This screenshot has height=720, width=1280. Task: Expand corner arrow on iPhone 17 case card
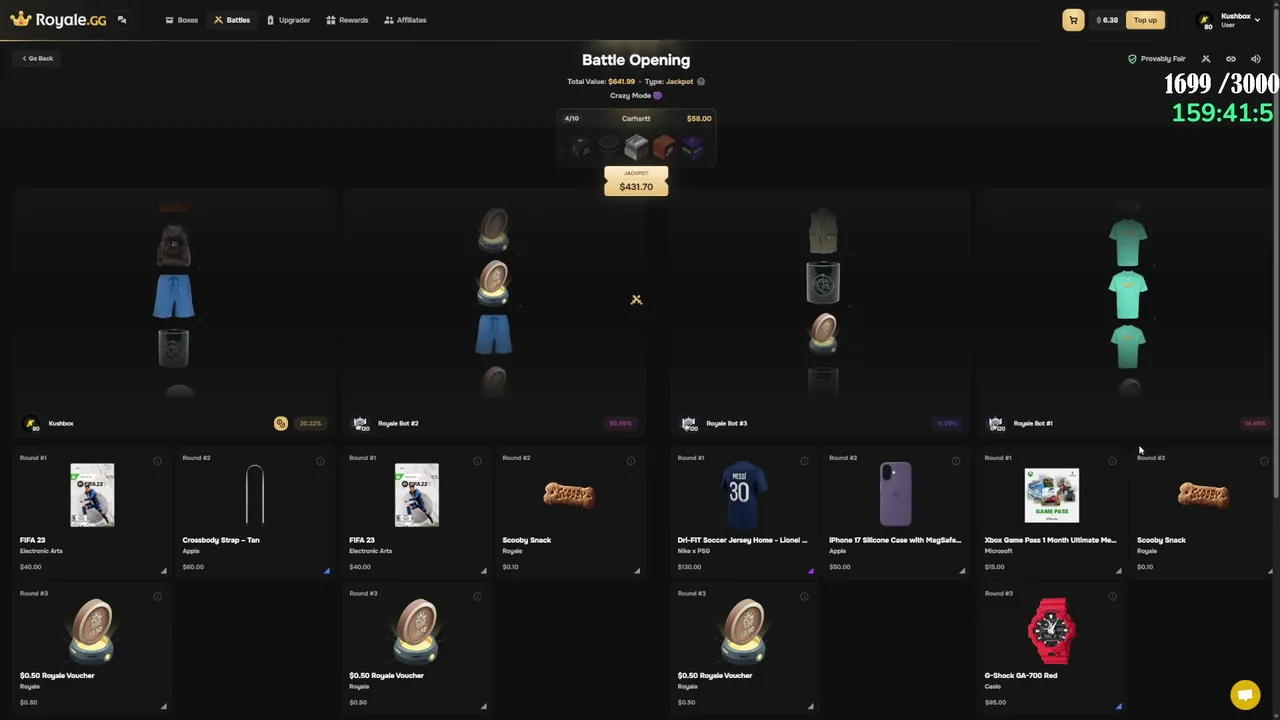963,571
